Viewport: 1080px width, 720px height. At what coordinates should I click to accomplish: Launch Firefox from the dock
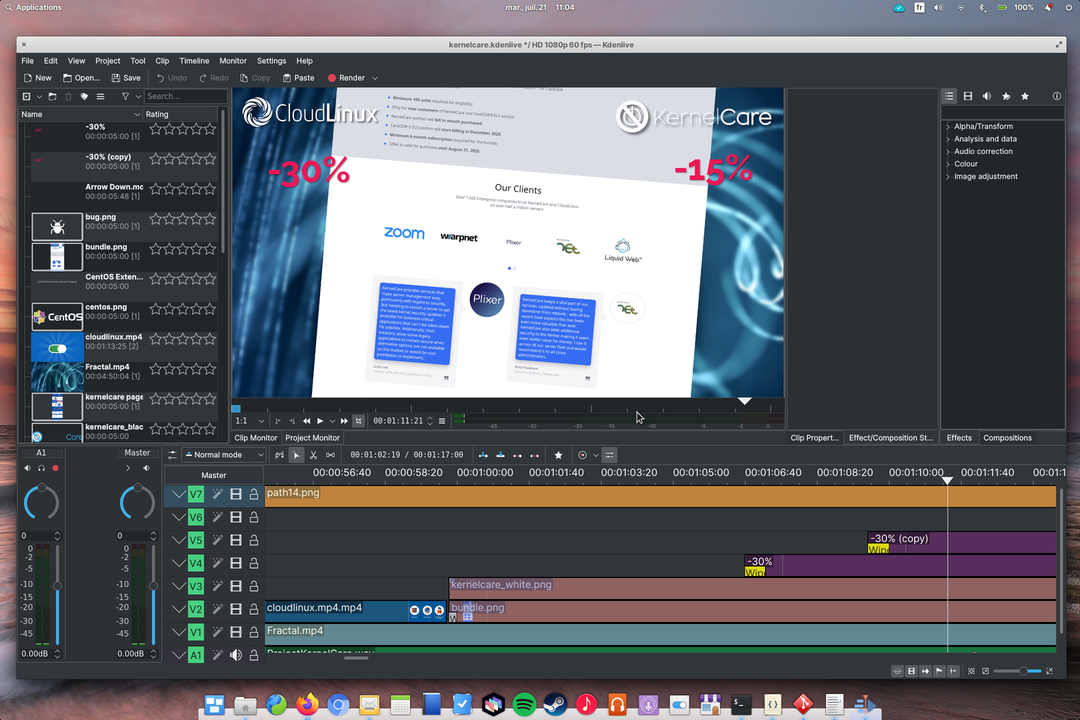pos(307,704)
